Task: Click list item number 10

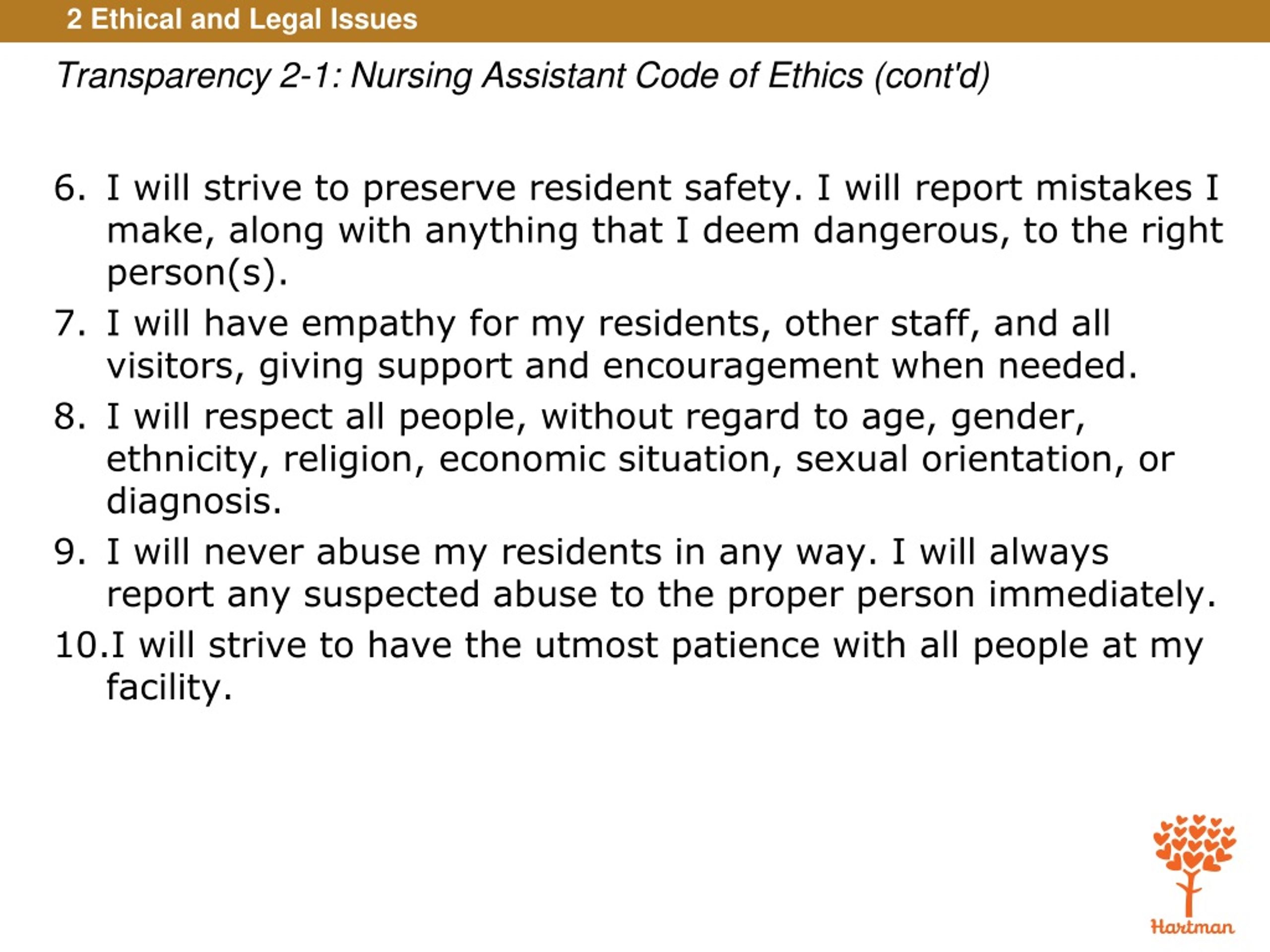Action: coord(629,666)
